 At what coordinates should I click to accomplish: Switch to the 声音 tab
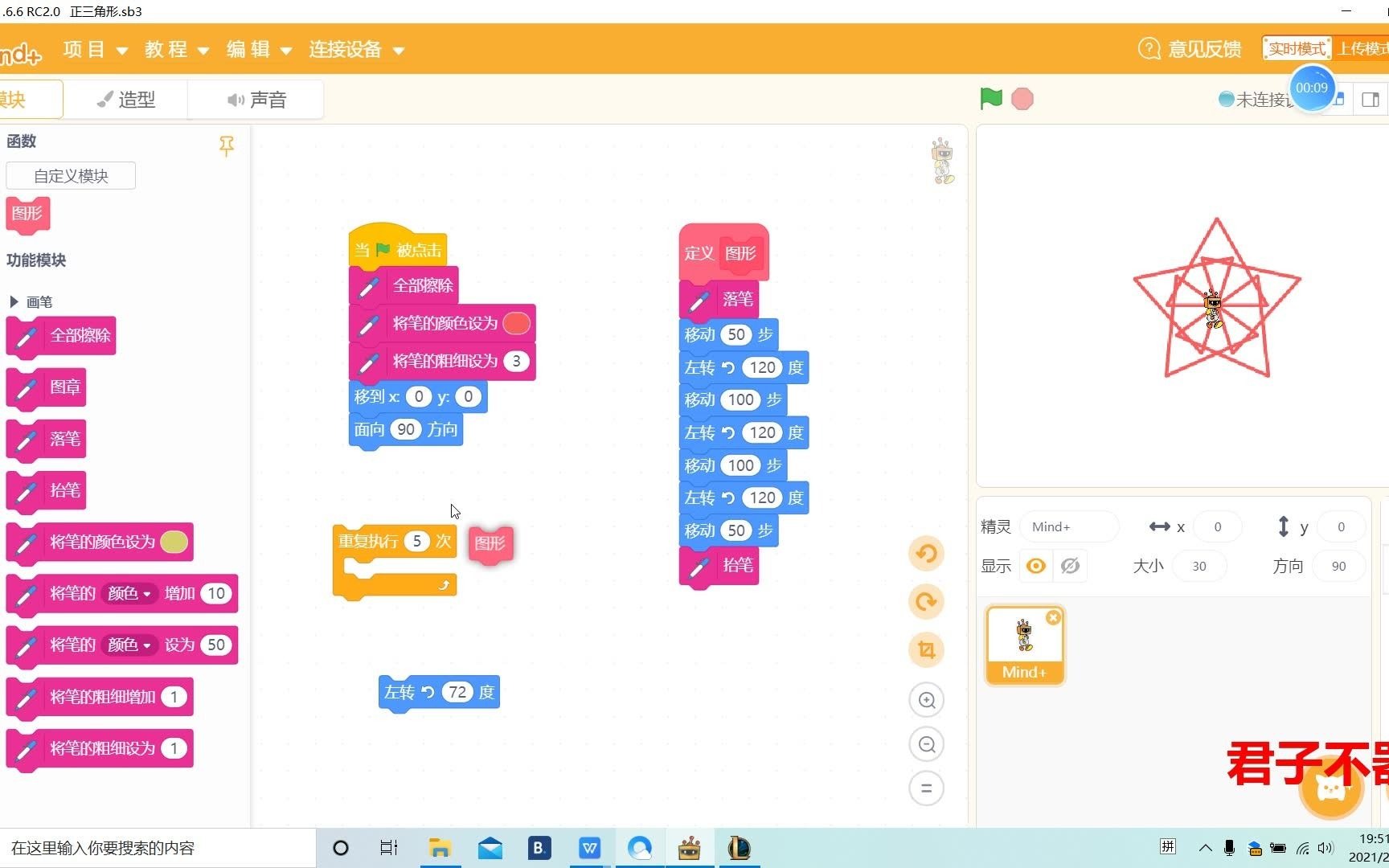coord(256,99)
